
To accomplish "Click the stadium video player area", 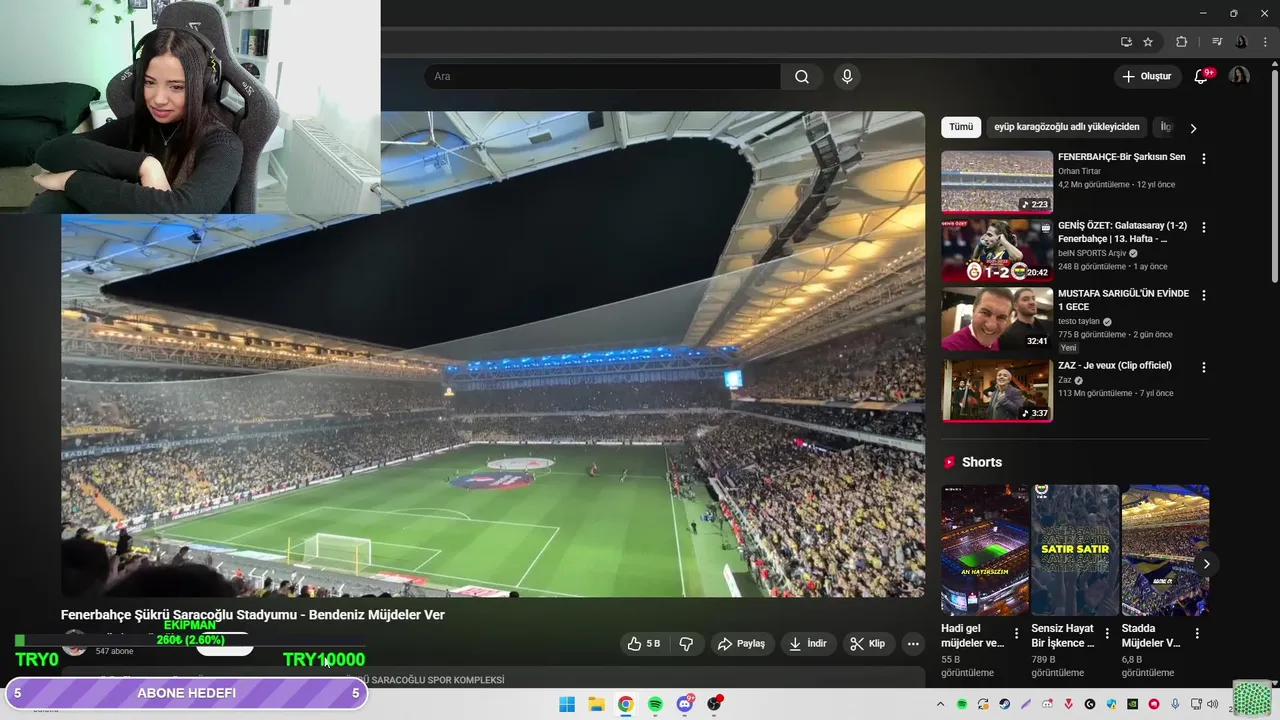I will point(493,354).
